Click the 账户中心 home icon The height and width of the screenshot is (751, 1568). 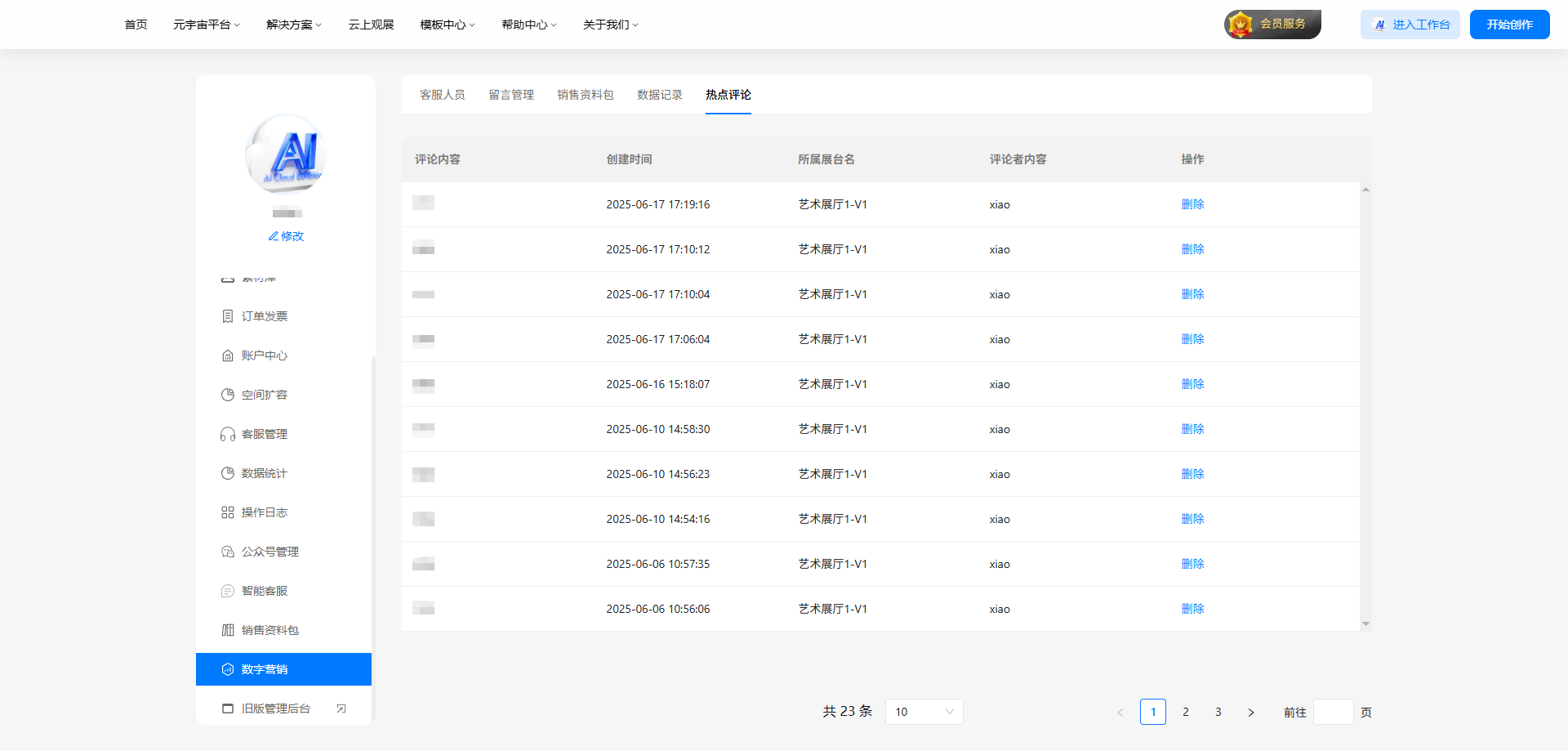pos(228,355)
